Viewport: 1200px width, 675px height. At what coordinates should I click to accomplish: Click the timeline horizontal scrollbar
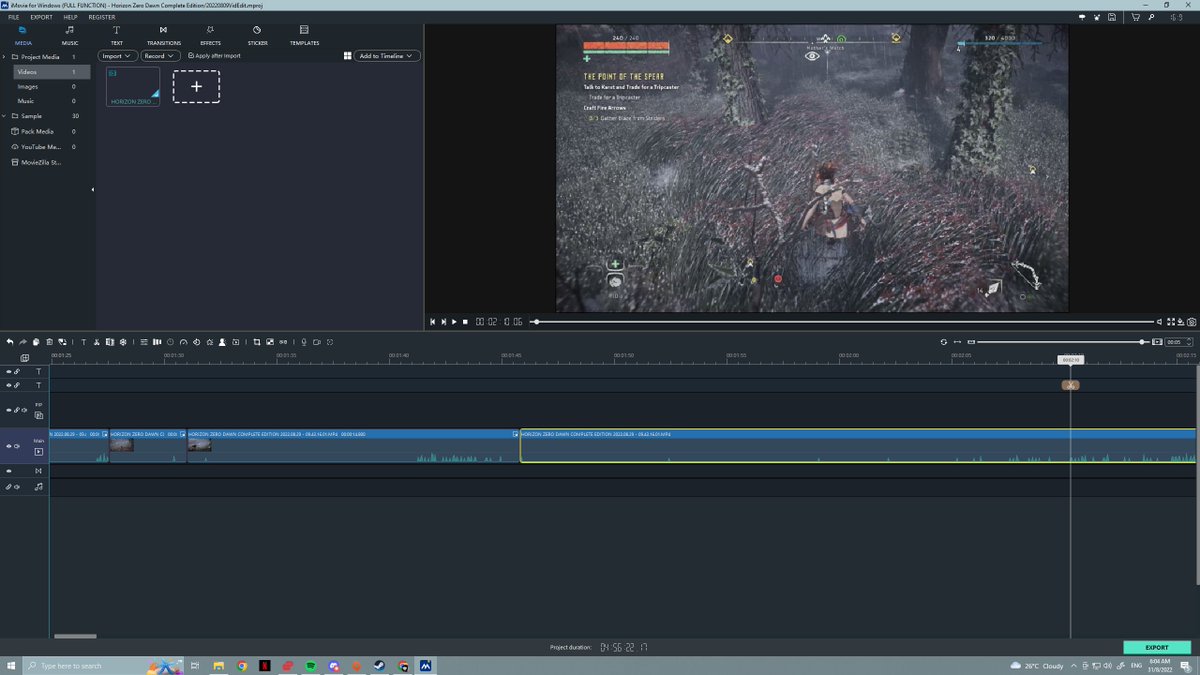(75, 636)
